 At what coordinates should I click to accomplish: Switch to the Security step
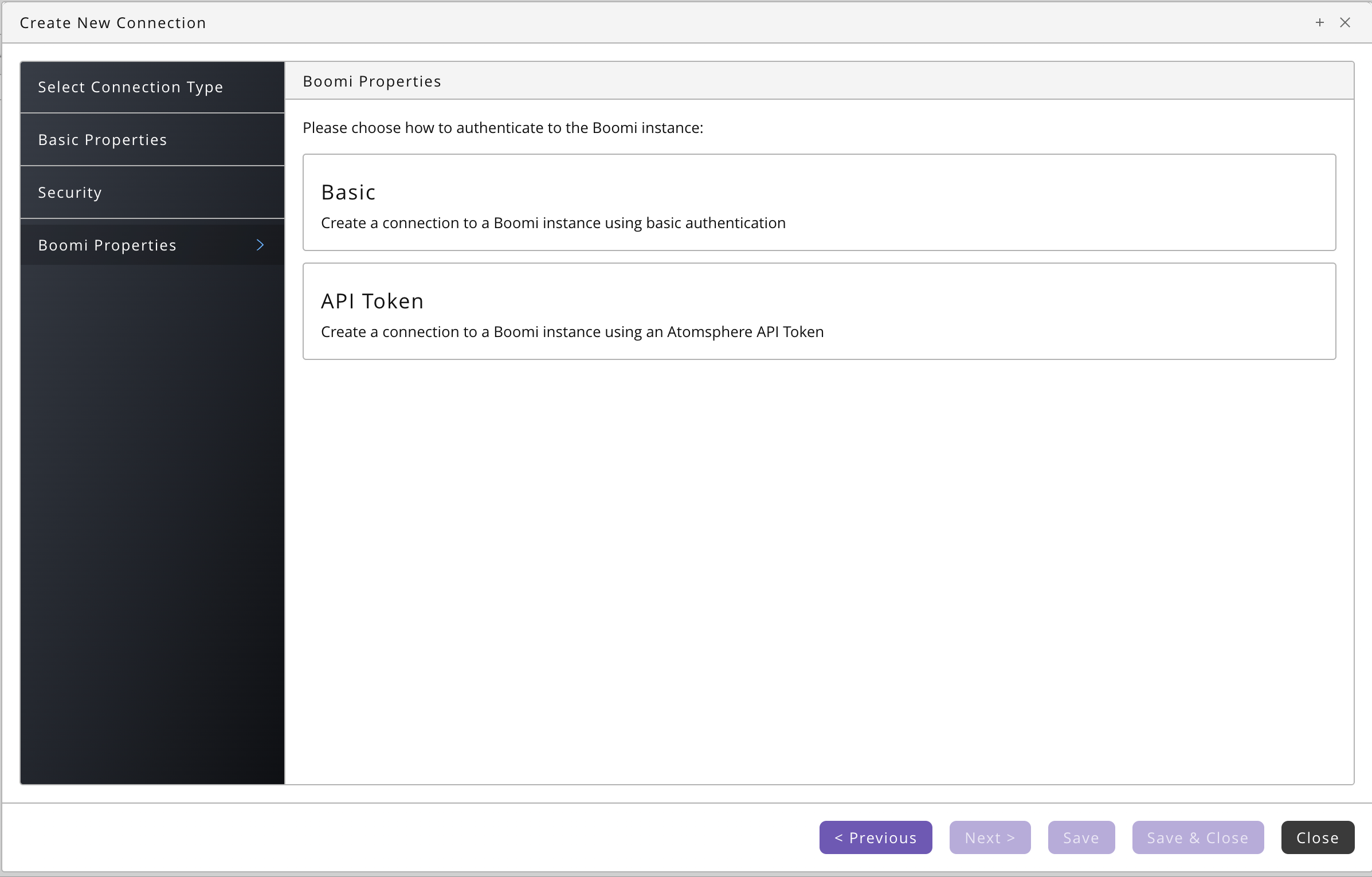(x=152, y=193)
